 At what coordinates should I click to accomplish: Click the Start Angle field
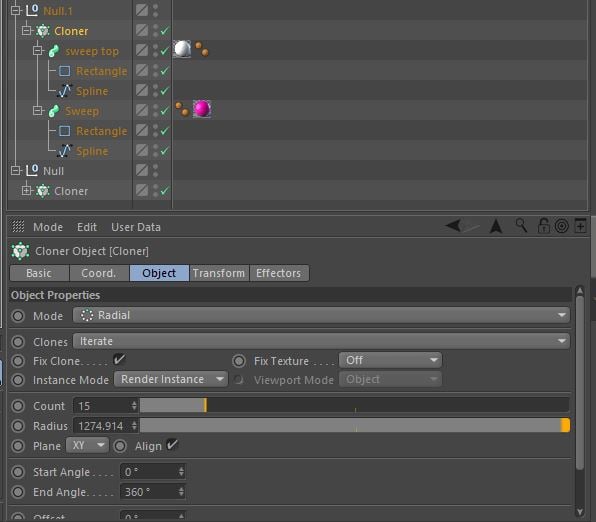tap(153, 472)
